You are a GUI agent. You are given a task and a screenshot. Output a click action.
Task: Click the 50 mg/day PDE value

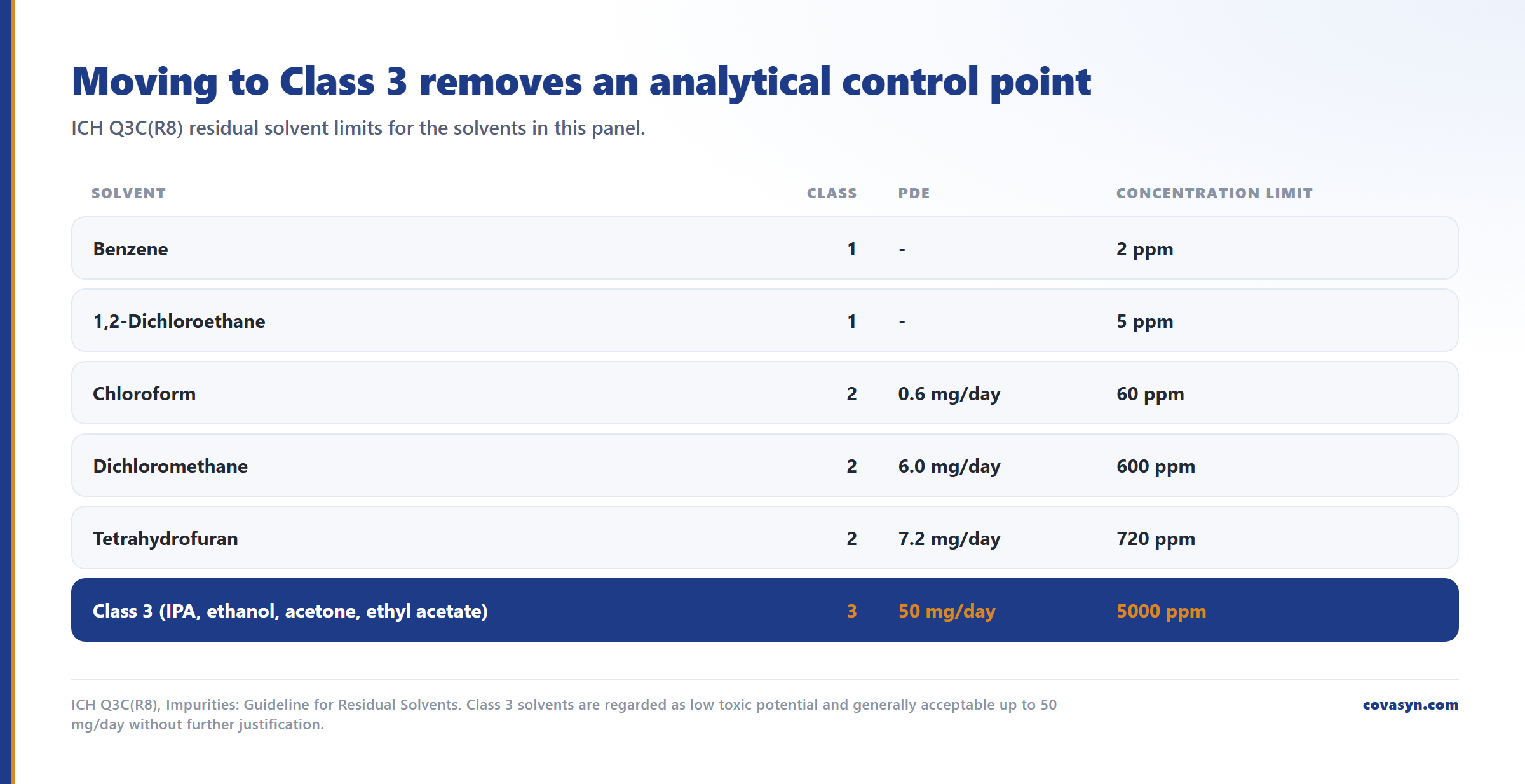pyautogui.click(x=947, y=611)
